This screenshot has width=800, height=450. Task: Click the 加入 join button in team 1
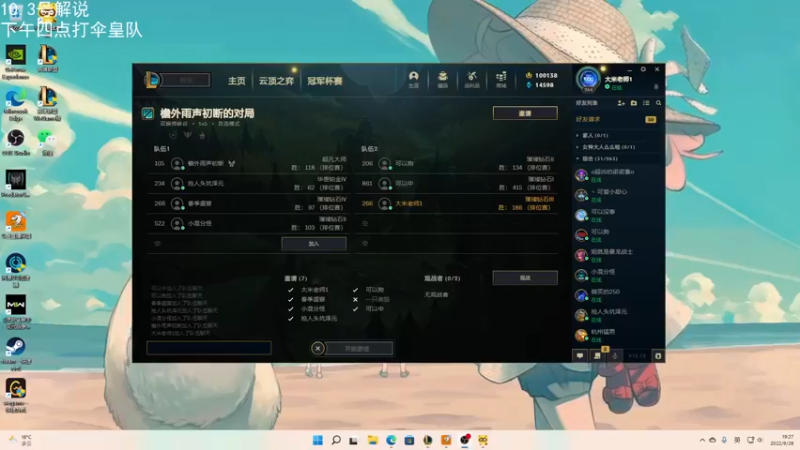[x=314, y=244]
